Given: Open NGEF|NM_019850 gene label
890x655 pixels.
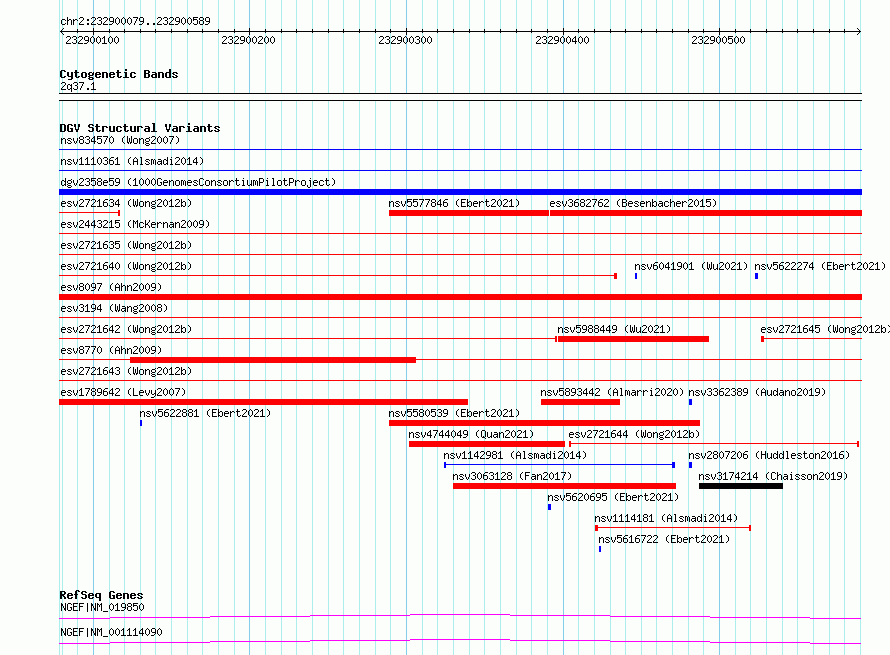Looking at the screenshot, I should [102, 607].
